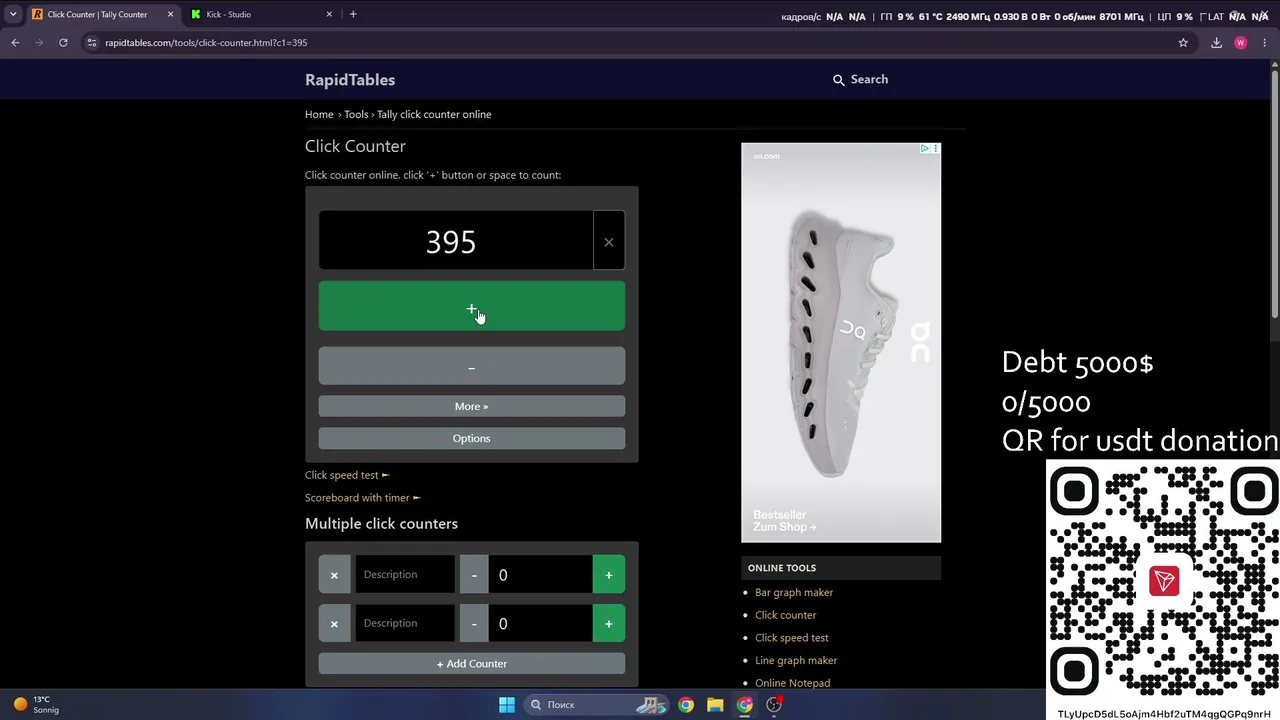Open the Click counter sidebar link
The image size is (1280, 720).
coord(786,615)
